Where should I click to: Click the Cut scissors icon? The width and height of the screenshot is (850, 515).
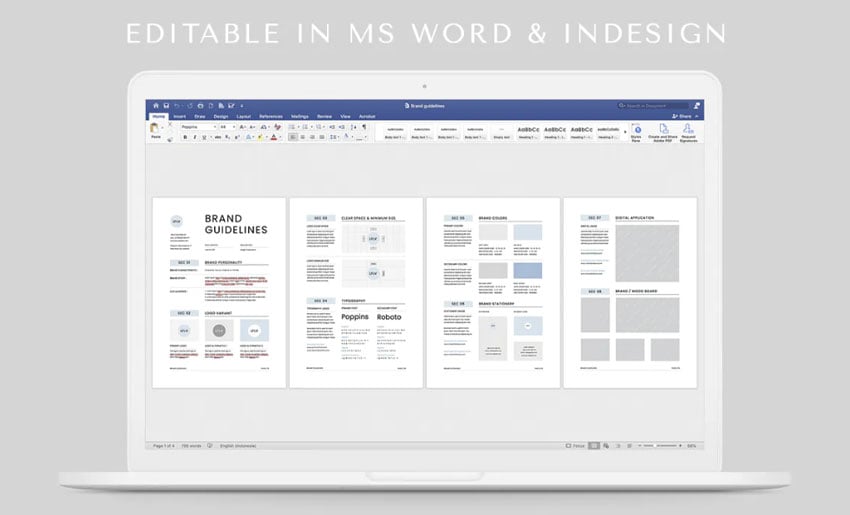pyautogui.click(x=170, y=125)
